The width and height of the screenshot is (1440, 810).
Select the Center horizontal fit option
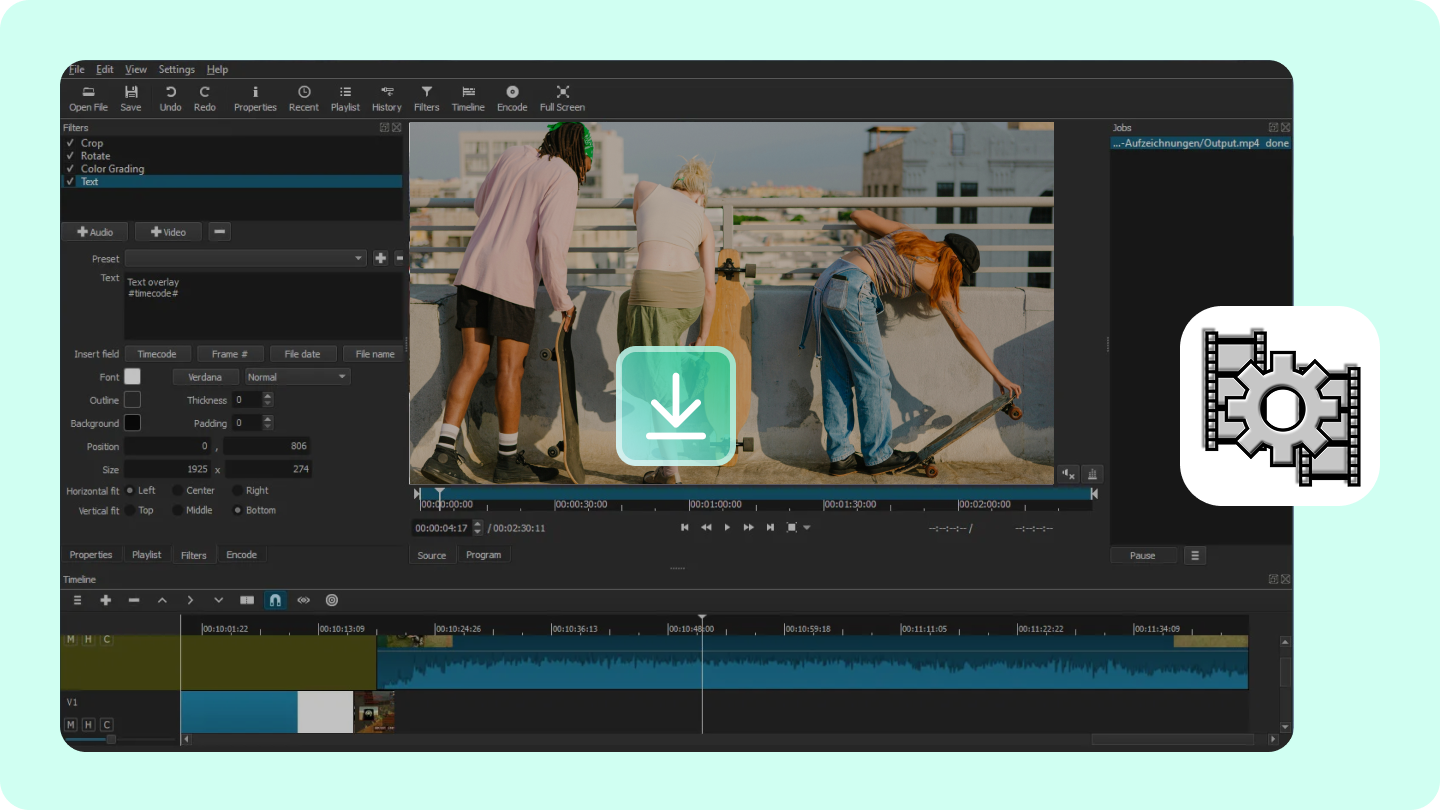tap(178, 491)
